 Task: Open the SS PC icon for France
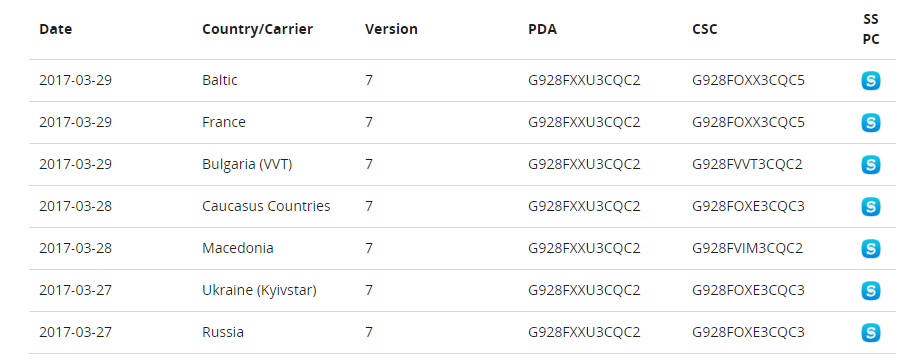coord(870,122)
